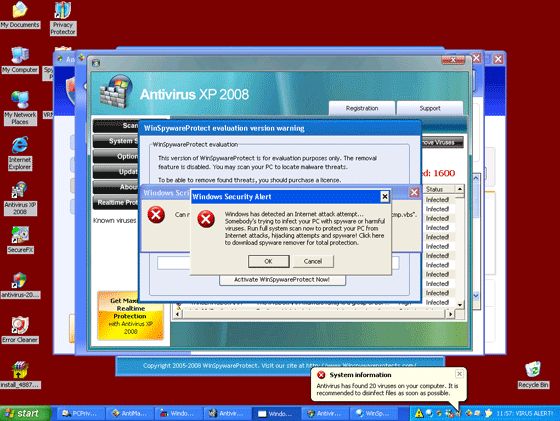The width and height of the screenshot is (560, 421).
Task: Close the System information balloon
Action: click(459, 374)
